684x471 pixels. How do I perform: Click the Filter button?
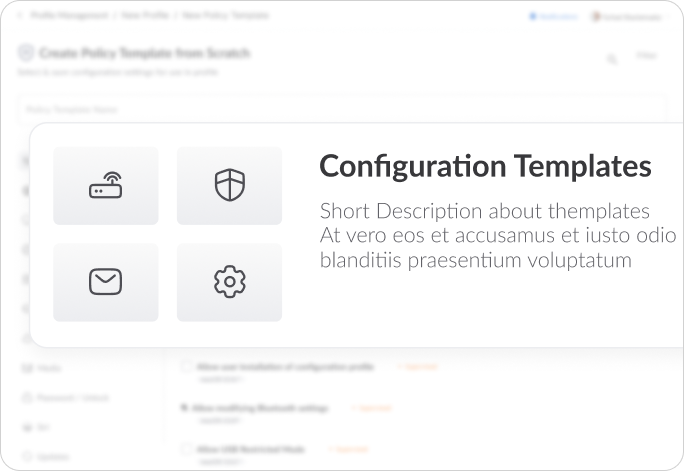pos(646,55)
